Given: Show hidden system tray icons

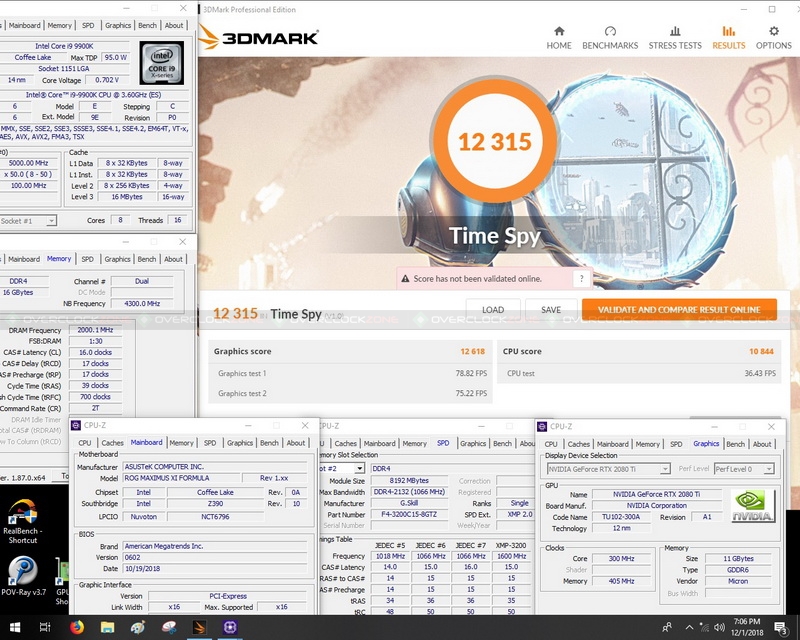Looking at the screenshot, I should [689, 627].
